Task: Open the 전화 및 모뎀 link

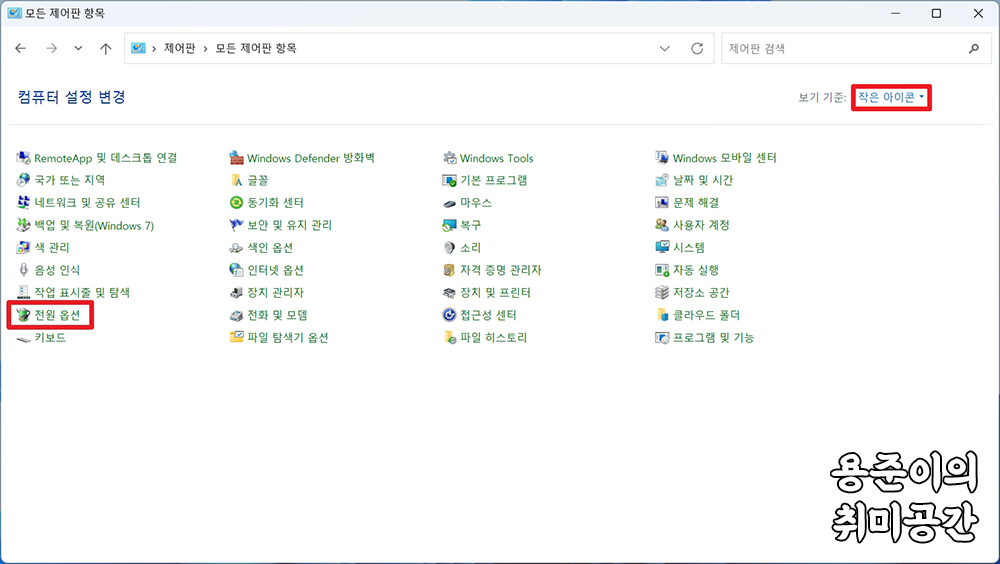Action: point(277,315)
